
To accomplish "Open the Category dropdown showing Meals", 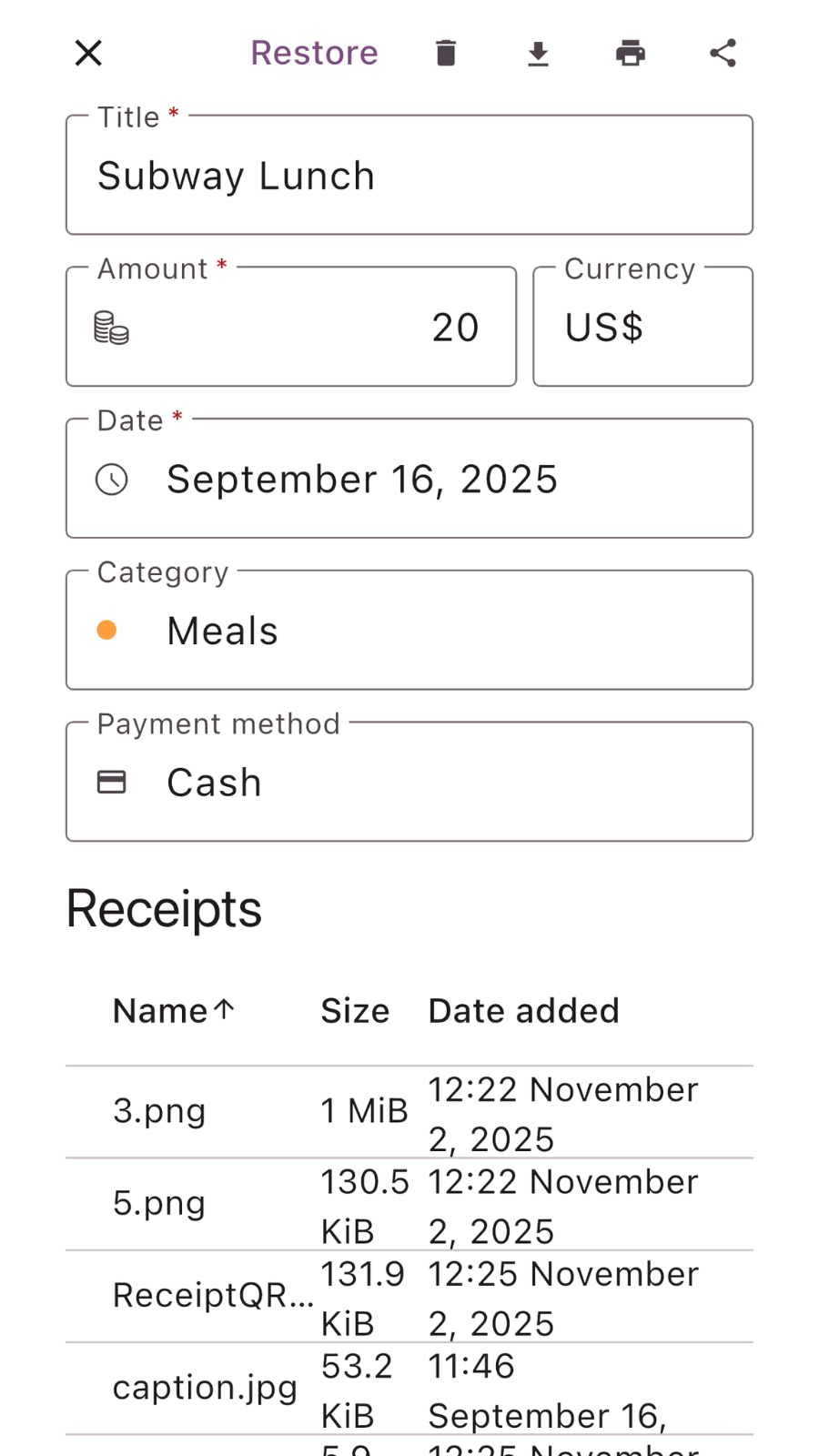I will pyautogui.click(x=409, y=631).
